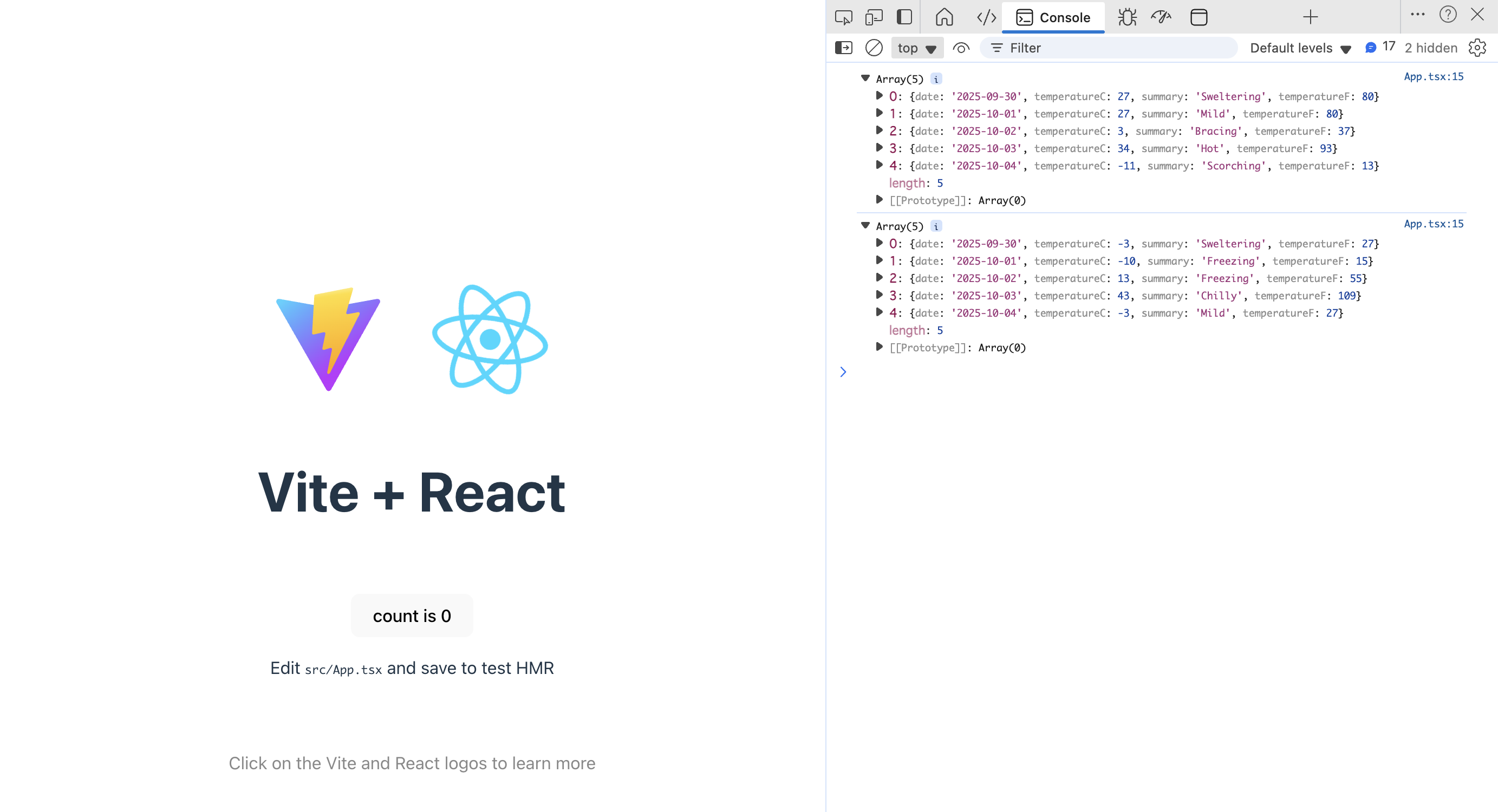Open the Application panel icon
Viewport: 1498px width, 812px height.
1199,17
